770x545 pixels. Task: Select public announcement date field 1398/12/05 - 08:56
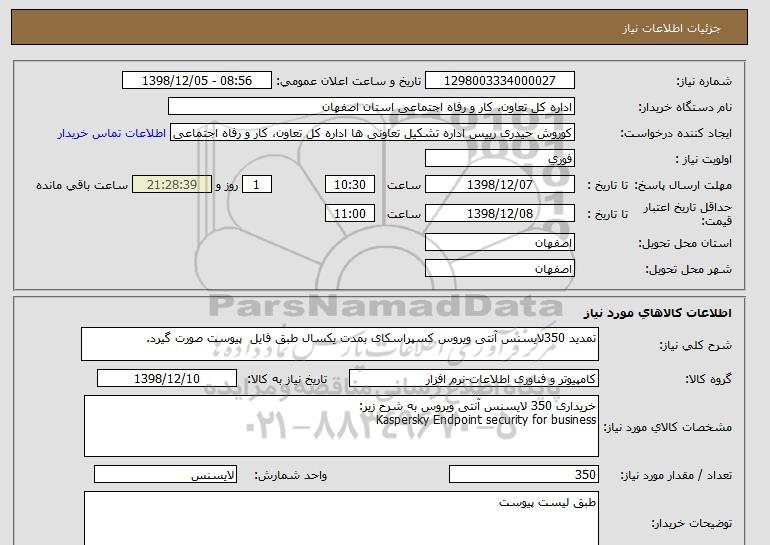point(196,81)
